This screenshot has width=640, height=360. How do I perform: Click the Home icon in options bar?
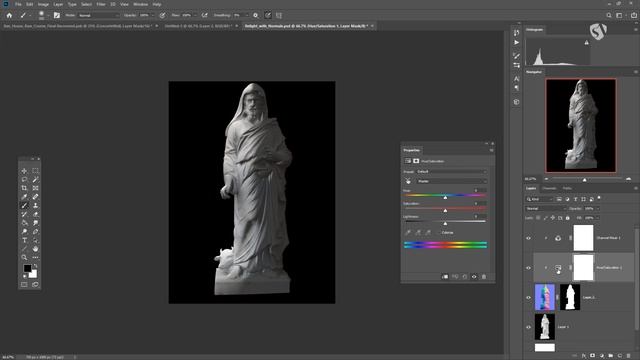(9, 15)
